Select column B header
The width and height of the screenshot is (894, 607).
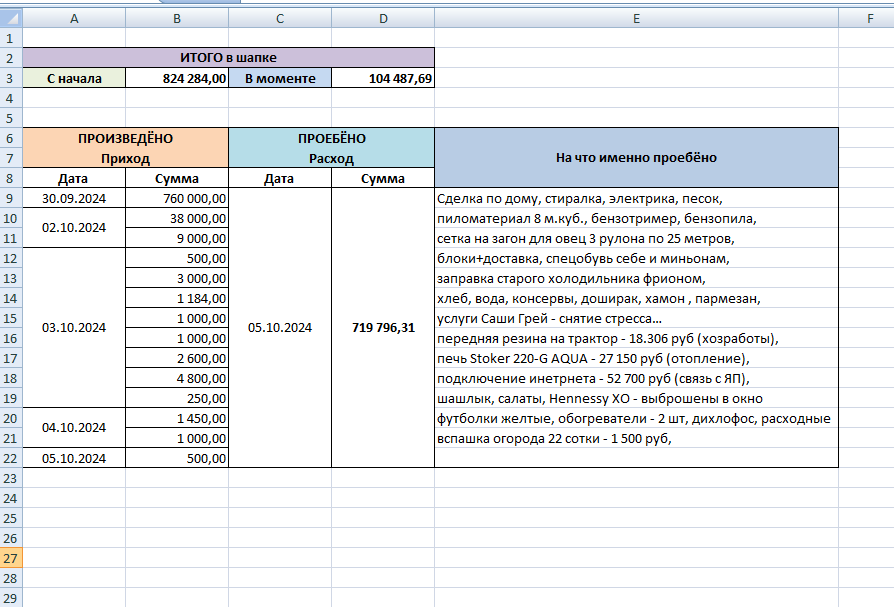click(177, 19)
